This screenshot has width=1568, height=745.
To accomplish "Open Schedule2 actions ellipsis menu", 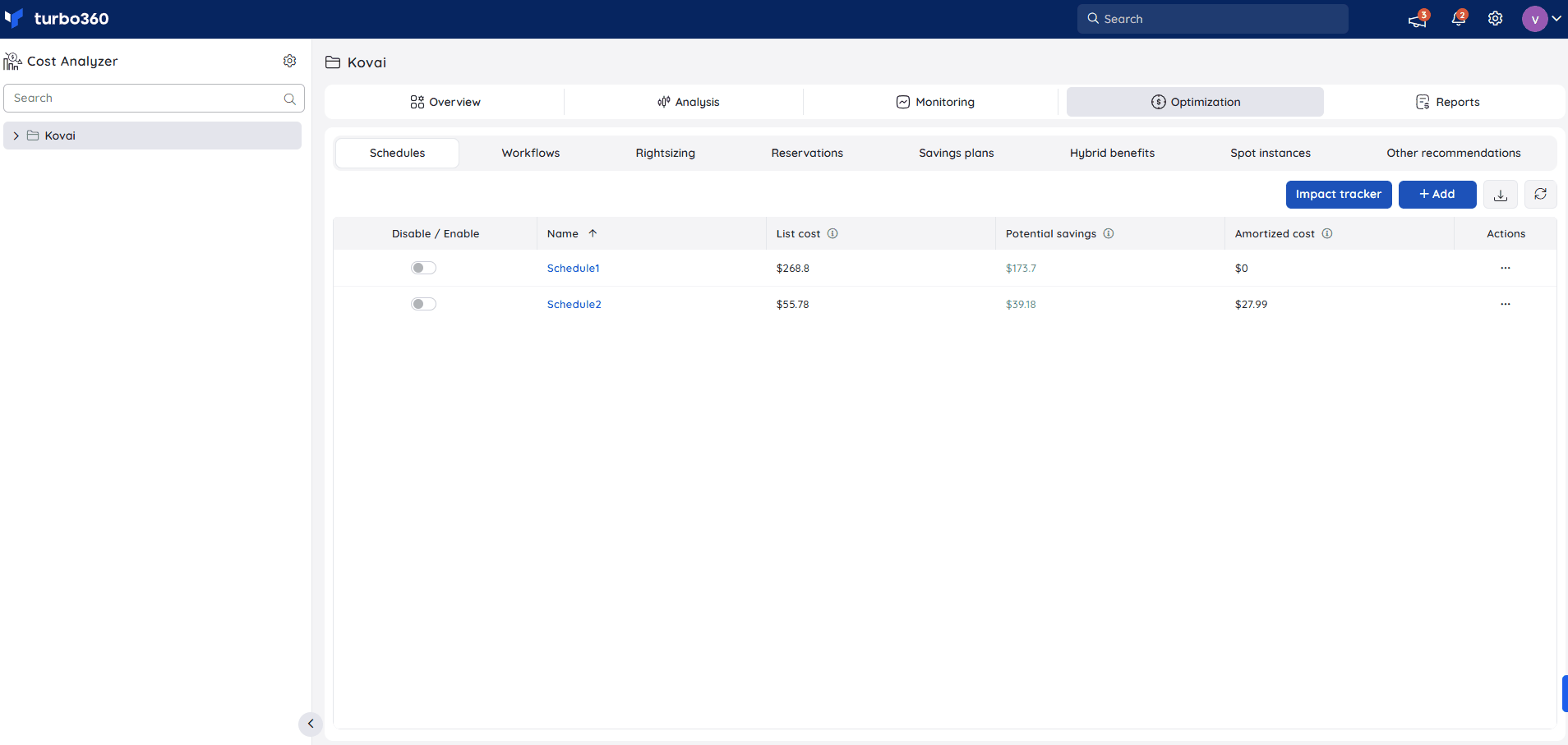I will click(x=1505, y=304).
